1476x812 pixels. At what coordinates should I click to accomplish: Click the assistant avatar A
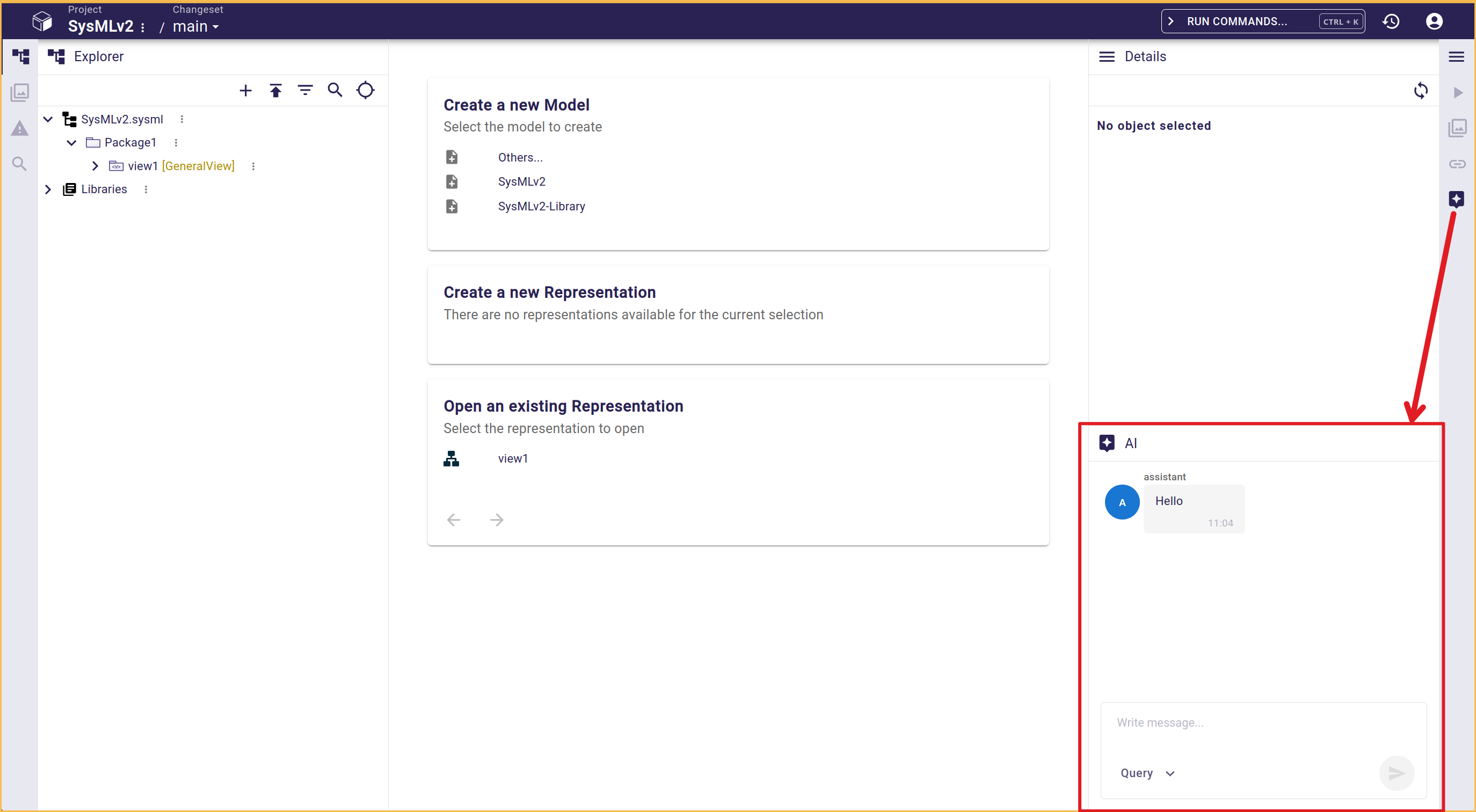1122,502
